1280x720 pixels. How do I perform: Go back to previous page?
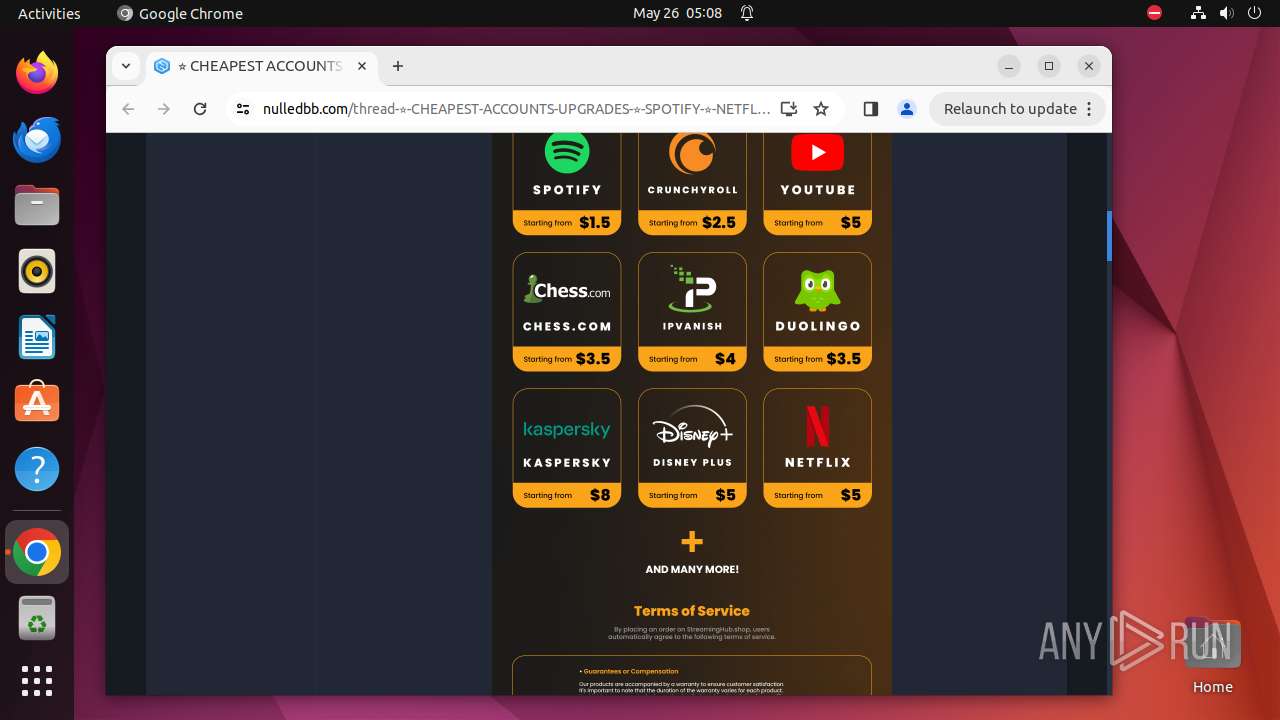tap(128, 109)
